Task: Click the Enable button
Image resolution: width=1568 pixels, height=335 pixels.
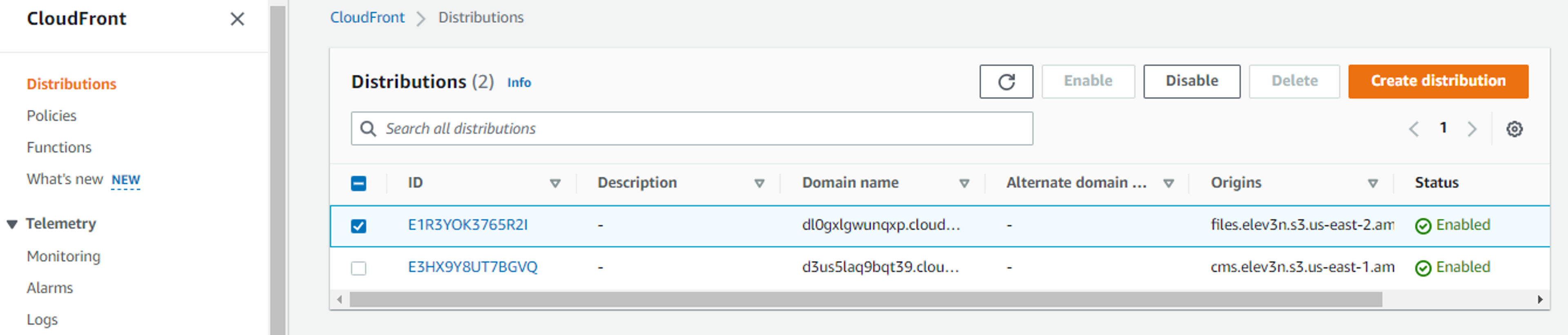Action: (x=1088, y=82)
